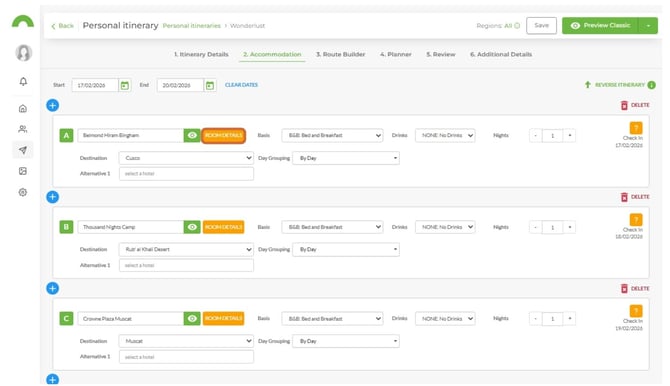Screen dimensions: 670x386
Task: Open the Planner tab
Action: point(396,54)
